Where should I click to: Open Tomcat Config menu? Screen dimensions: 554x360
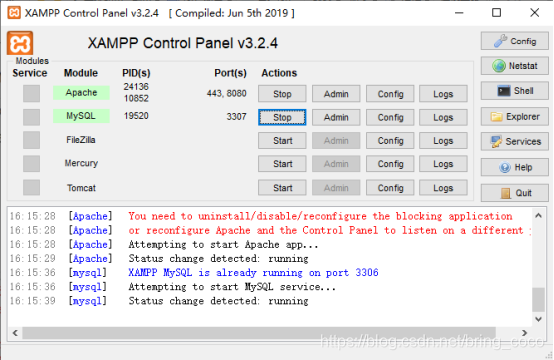point(390,188)
